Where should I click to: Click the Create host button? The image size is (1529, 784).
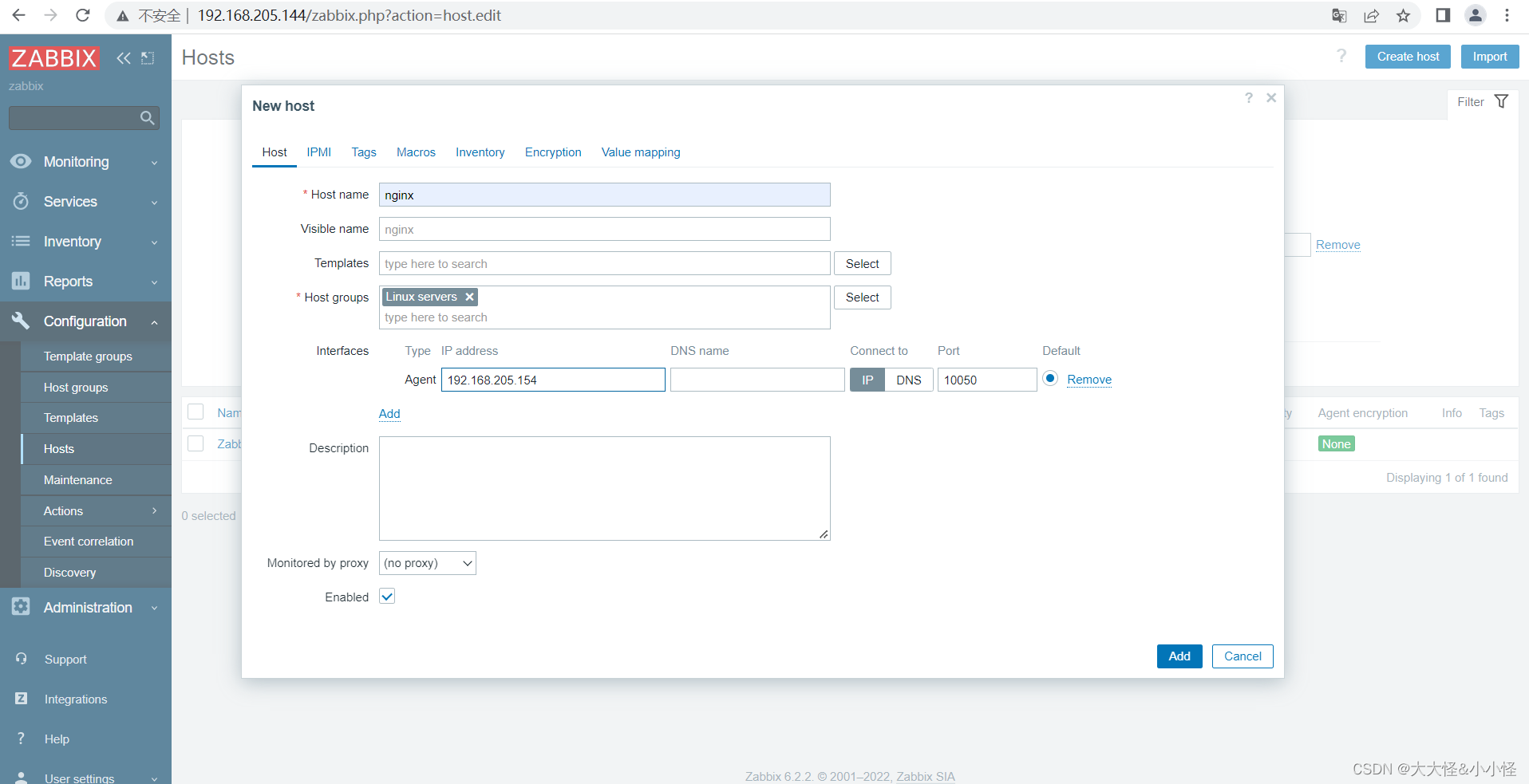(1408, 56)
